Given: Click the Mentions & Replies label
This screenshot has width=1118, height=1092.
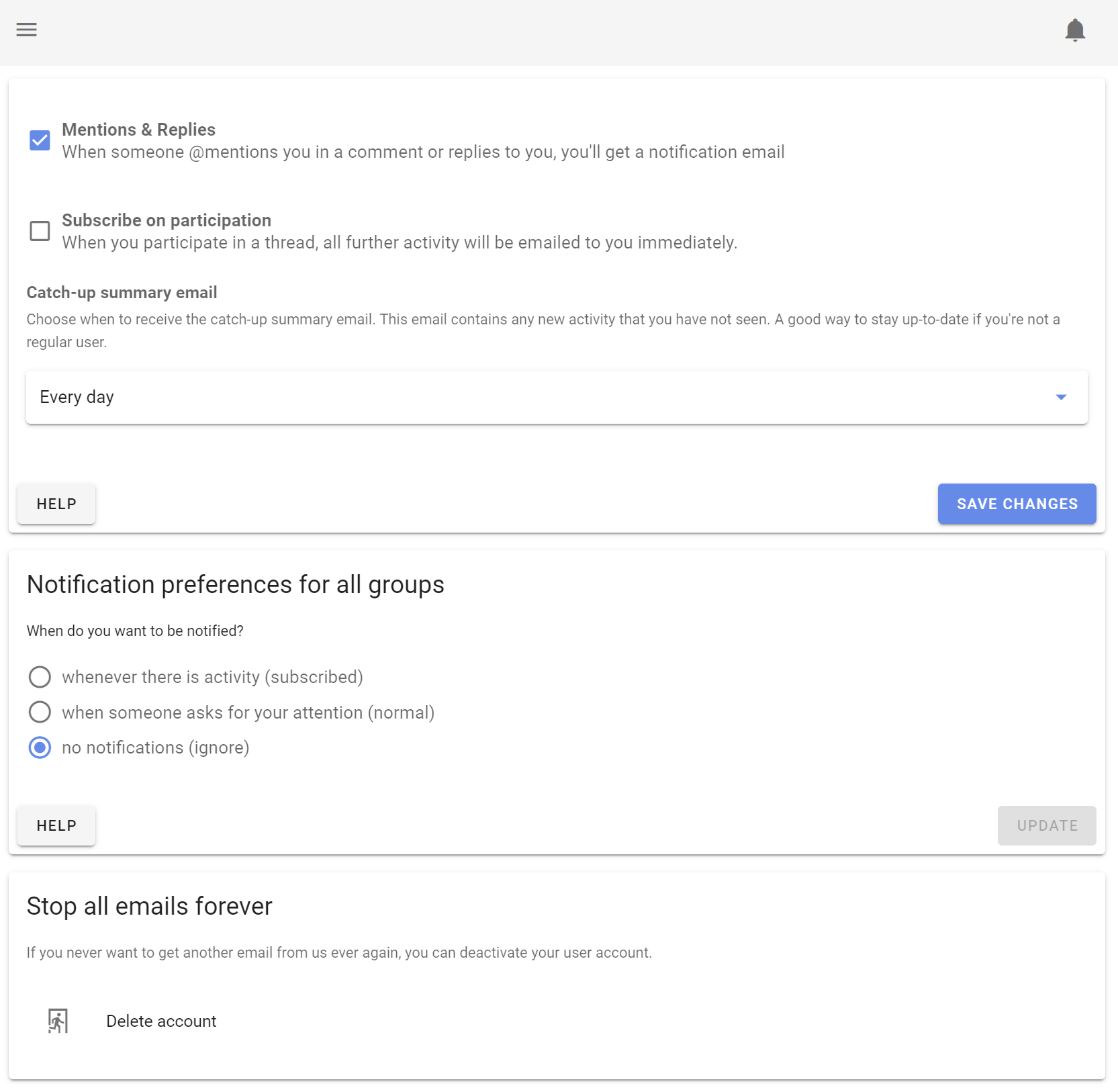Looking at the screenshot, I should 139,130.
